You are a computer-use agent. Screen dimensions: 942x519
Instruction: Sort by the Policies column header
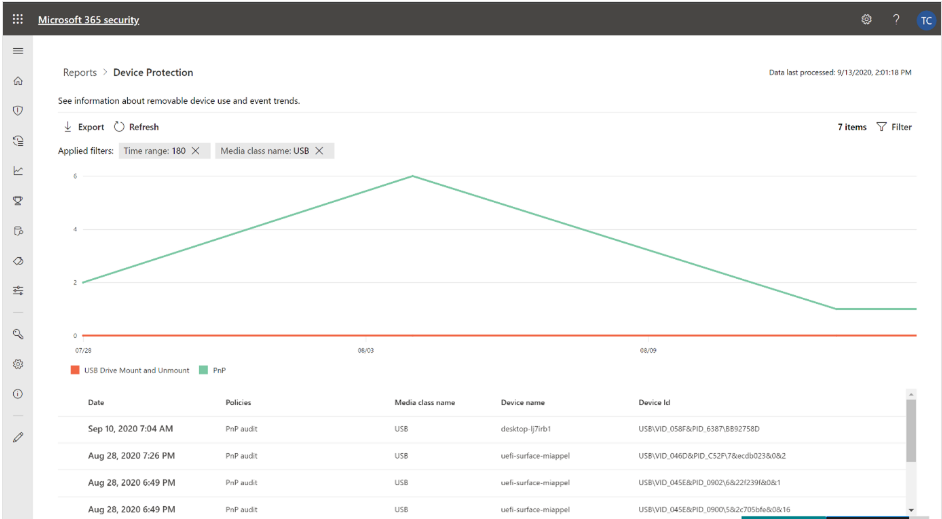coord(239,402)
